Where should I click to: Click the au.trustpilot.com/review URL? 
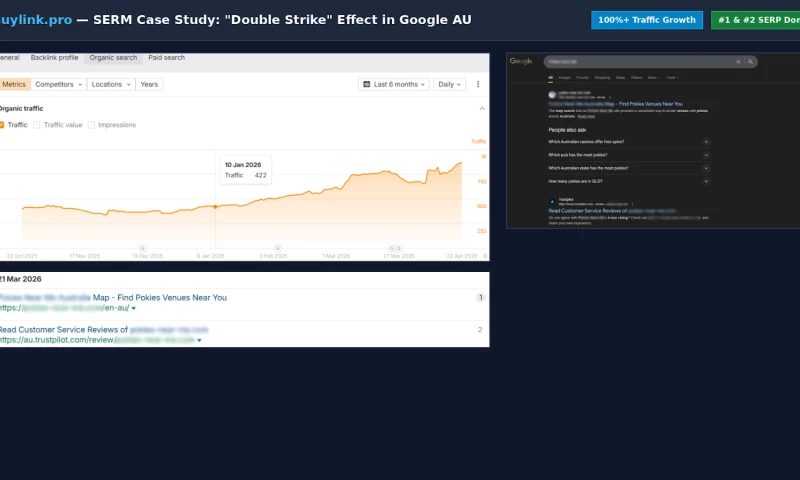(97, 340)
